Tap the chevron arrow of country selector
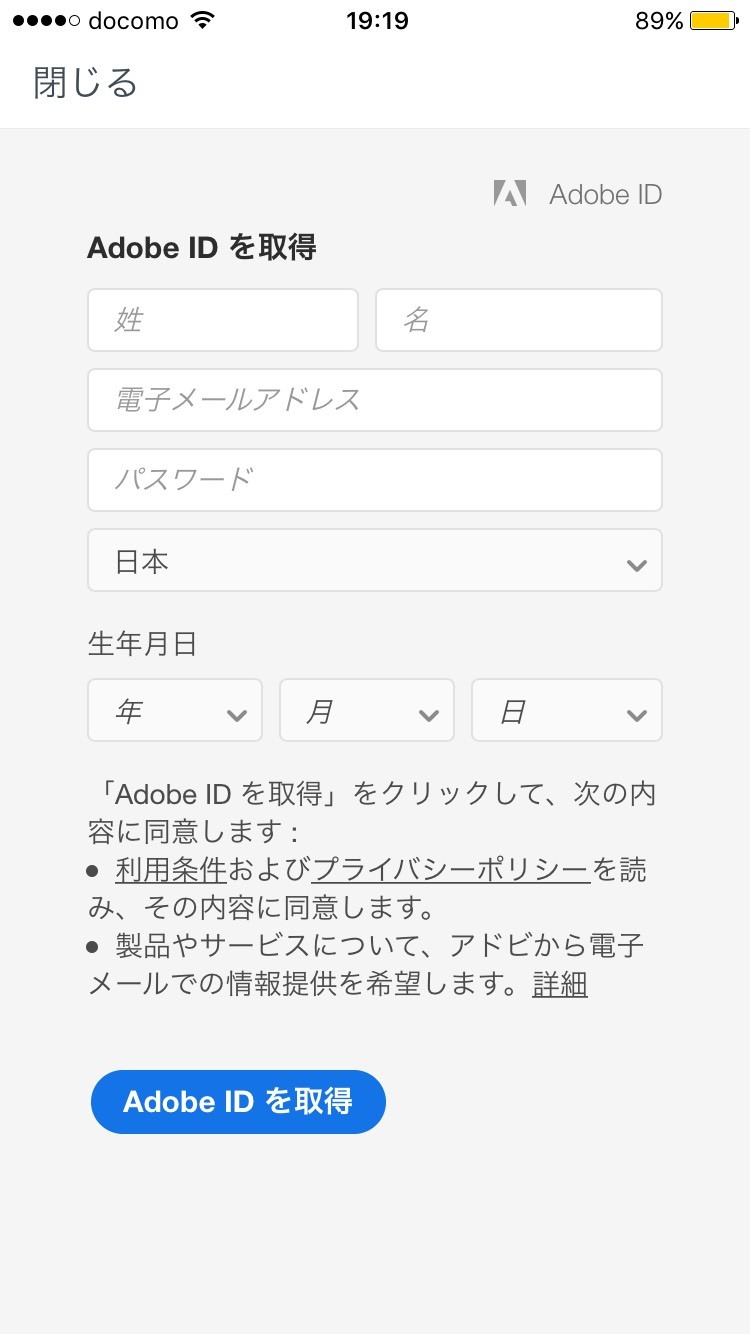 click(x=636, y=565)
